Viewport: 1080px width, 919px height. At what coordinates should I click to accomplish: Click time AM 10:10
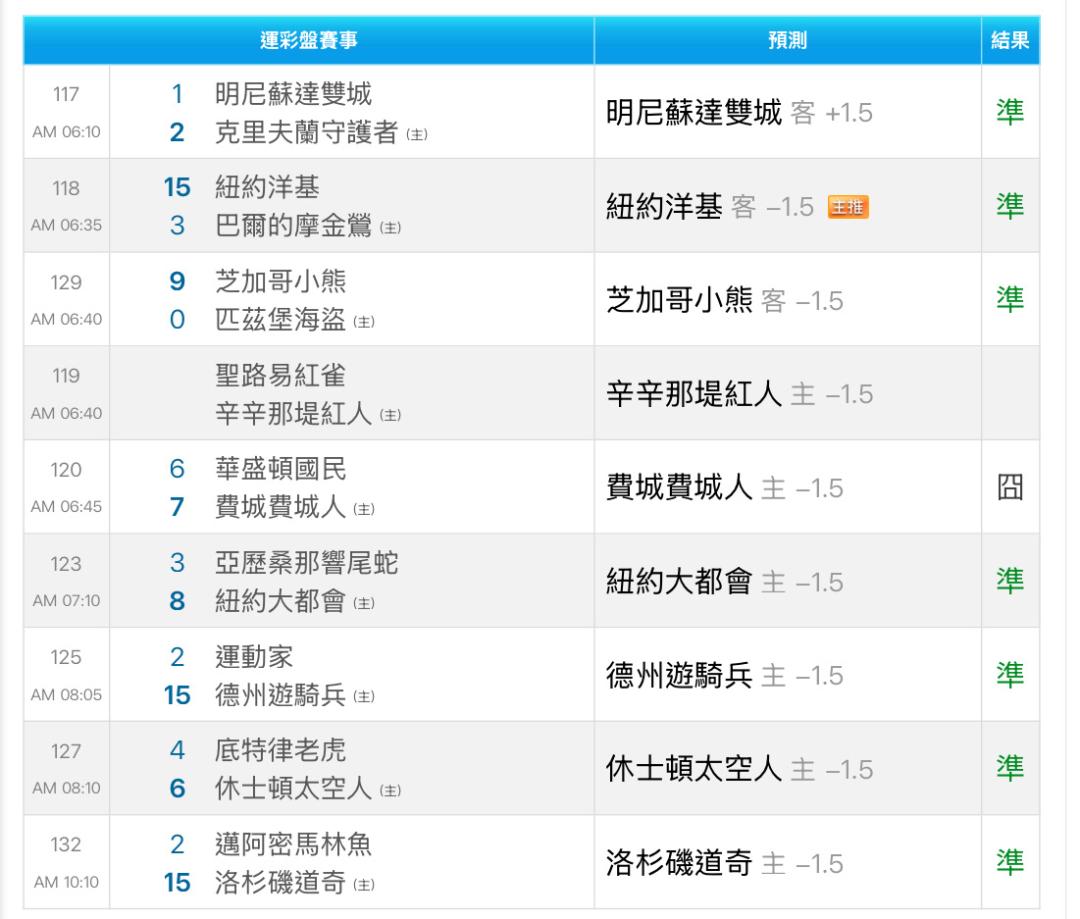pyautogui.click(x=66, y=882)
